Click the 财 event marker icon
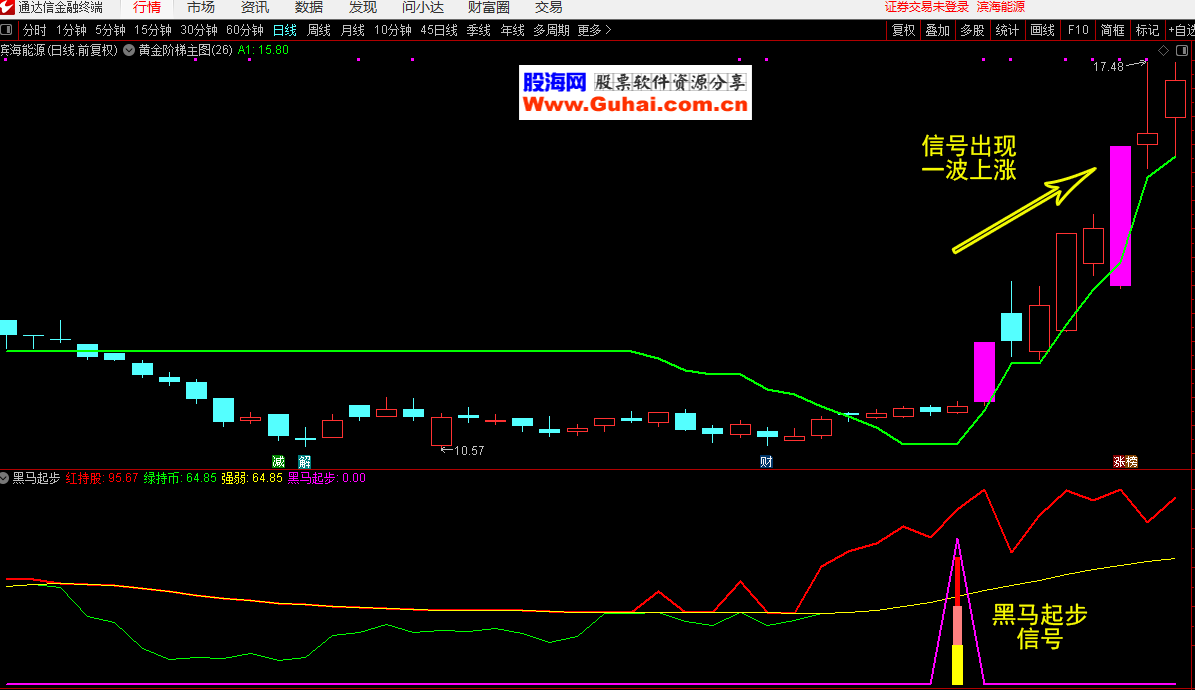The width and height of the screenshot is (1195, 690). click(766, 461)
